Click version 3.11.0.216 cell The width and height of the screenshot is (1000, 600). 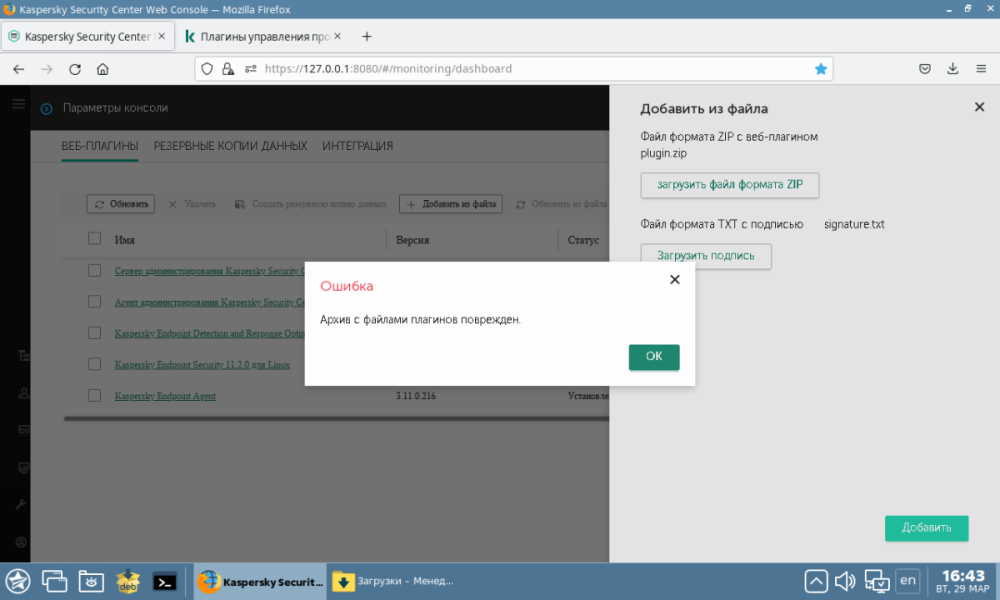416,396
